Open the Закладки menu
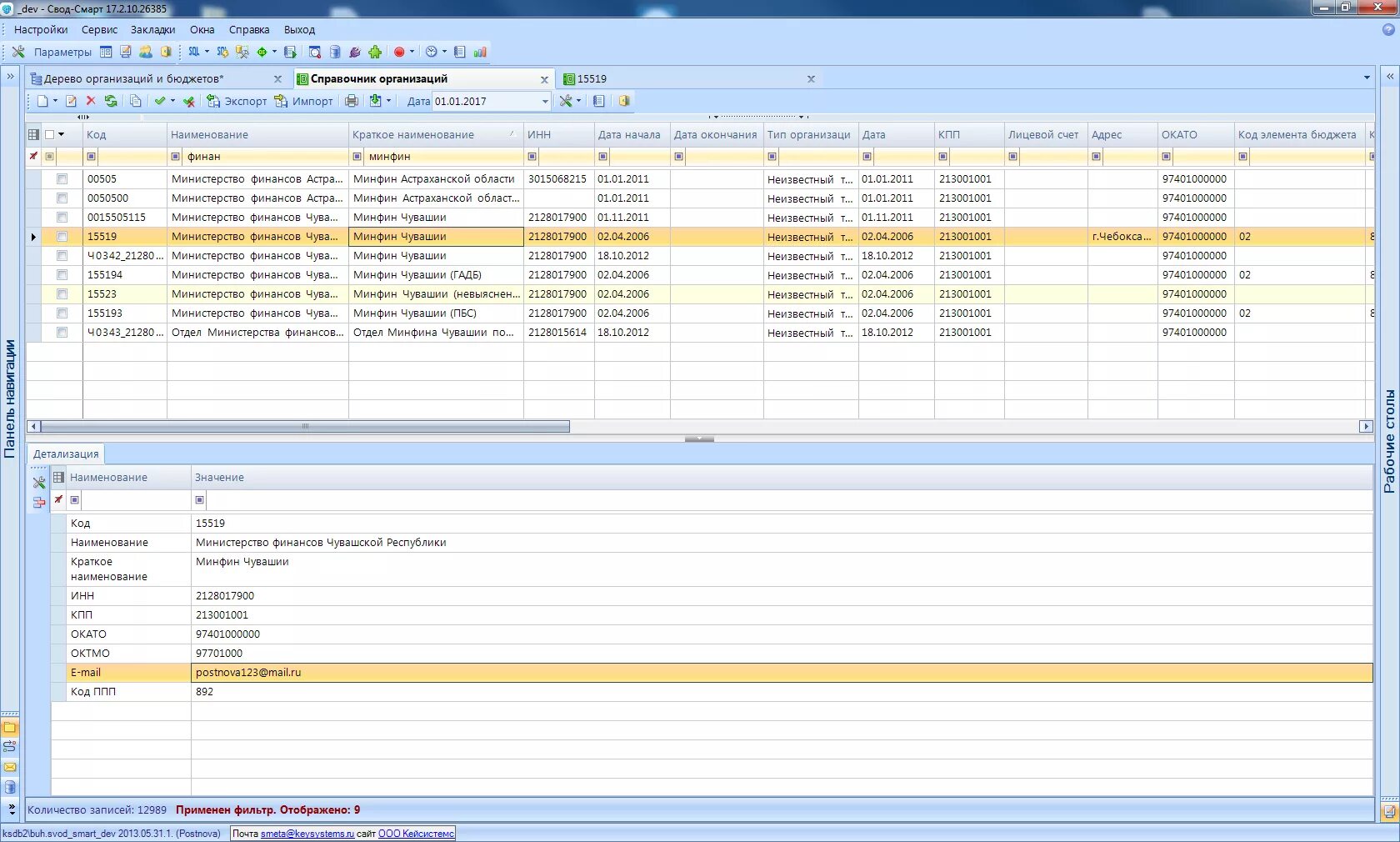 tap(152, 29)
